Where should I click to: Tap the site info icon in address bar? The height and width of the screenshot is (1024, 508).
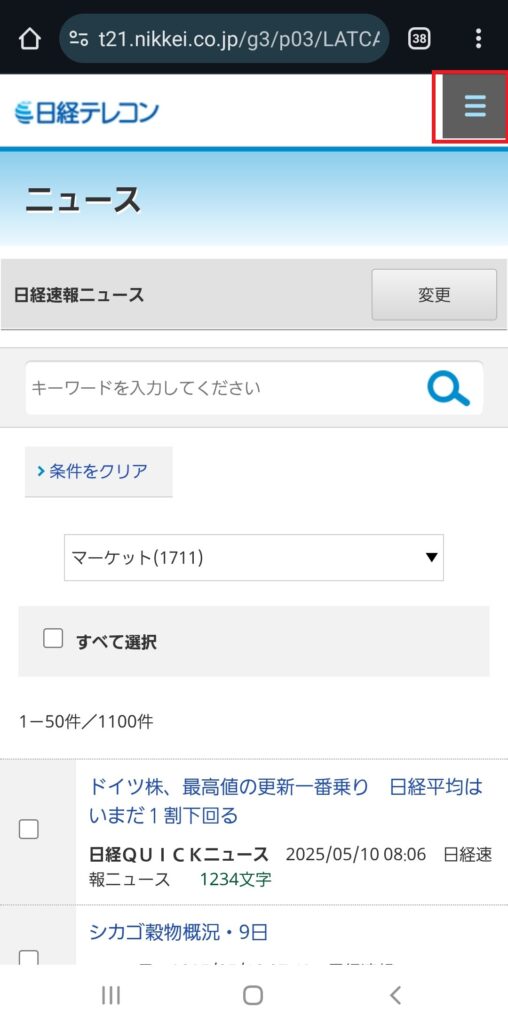(79, 39)
